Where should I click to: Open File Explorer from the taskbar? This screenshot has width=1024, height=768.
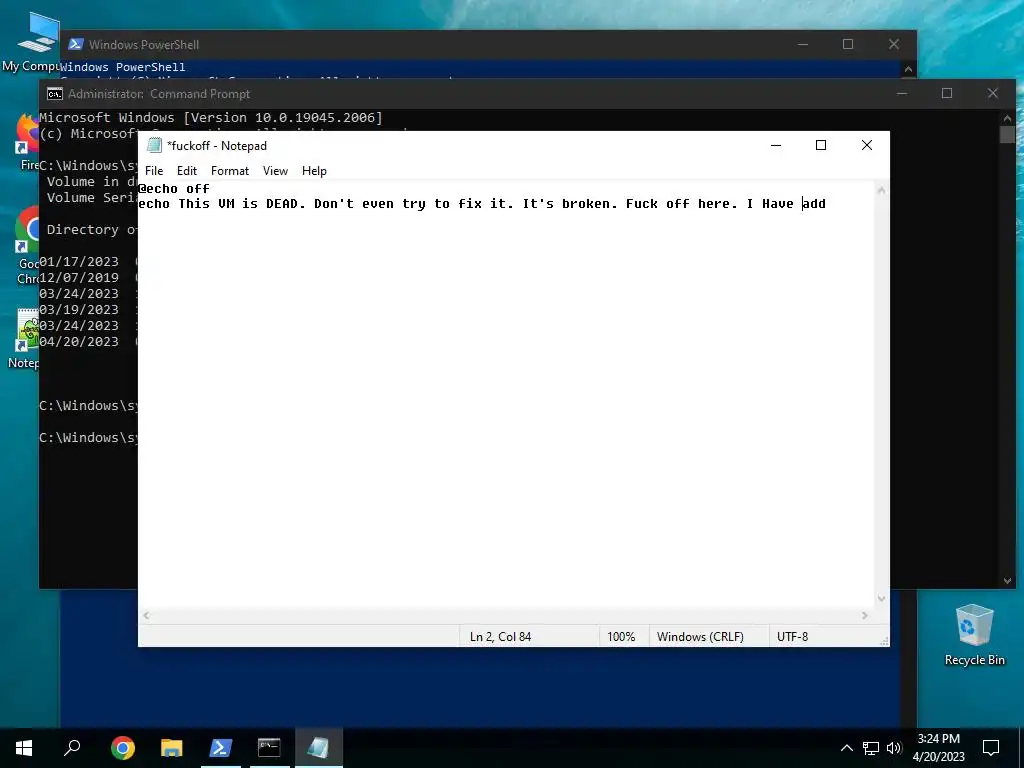[x=171, y=748]
